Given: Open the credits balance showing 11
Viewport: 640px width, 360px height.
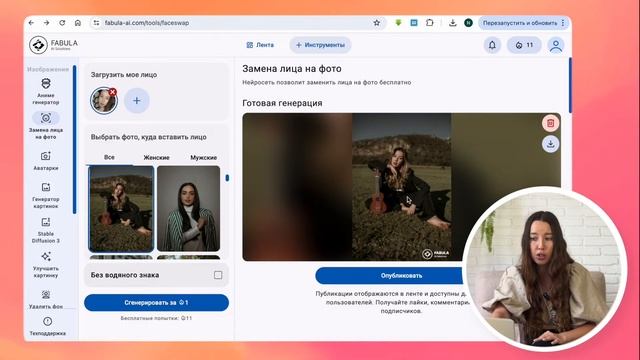Looking at the screenshot, I should click(524, 45).
